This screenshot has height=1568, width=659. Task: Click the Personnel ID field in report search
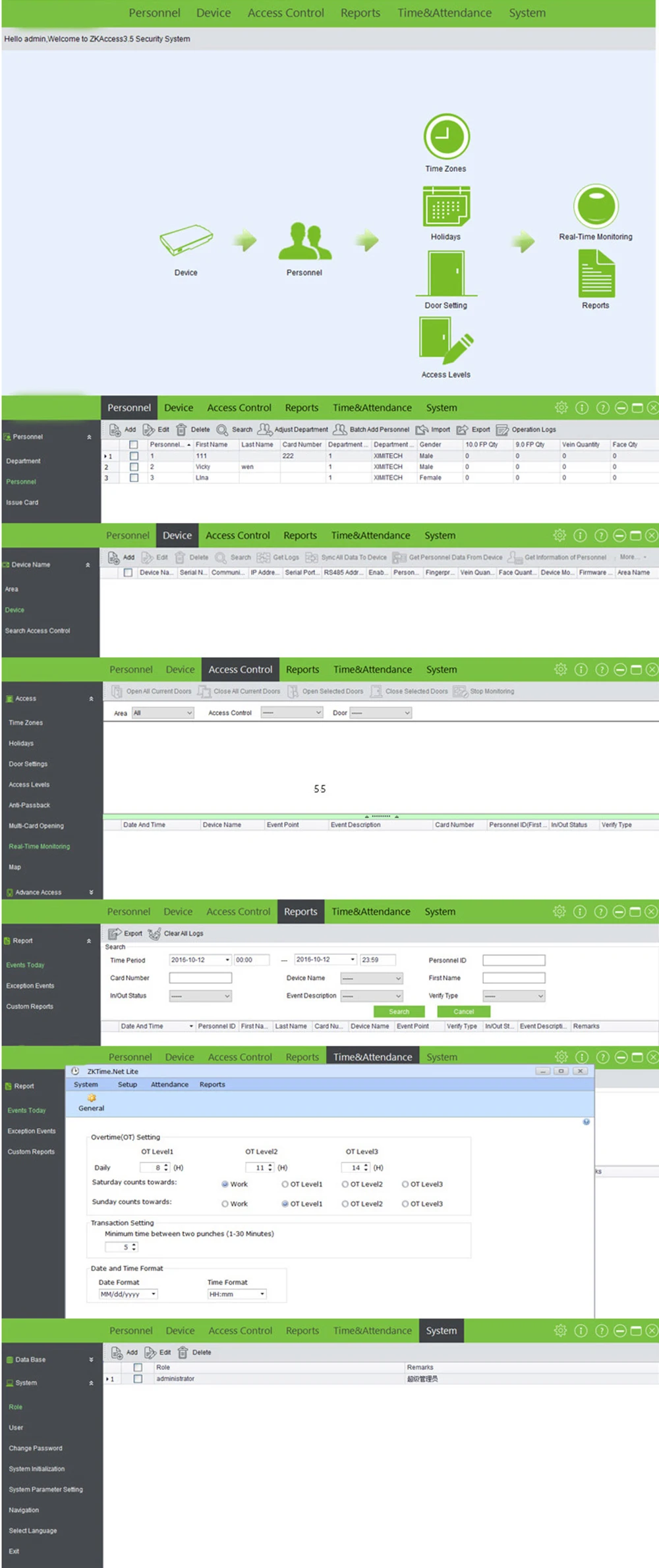coord(514,960)
